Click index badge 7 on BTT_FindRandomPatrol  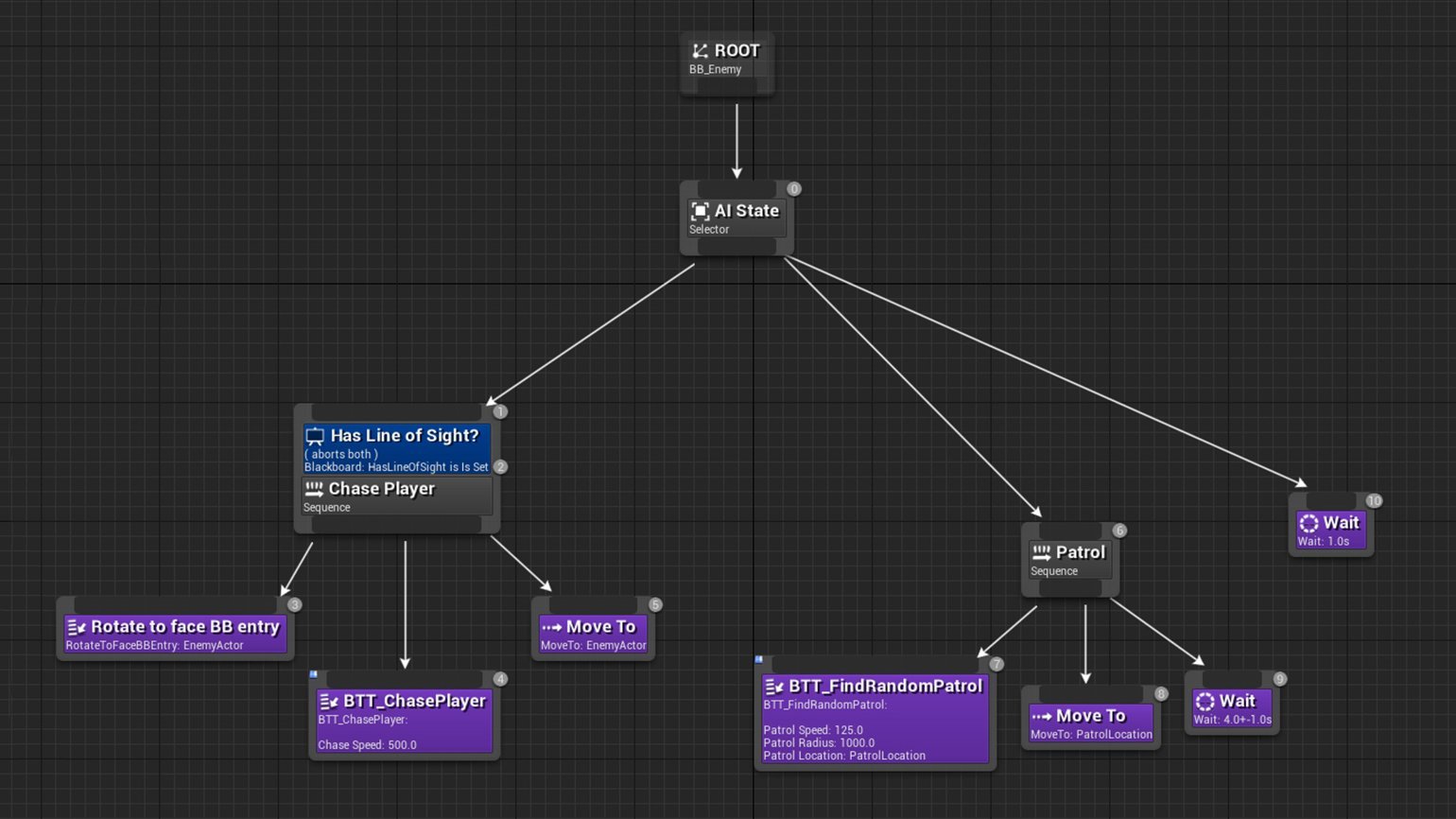996,665
